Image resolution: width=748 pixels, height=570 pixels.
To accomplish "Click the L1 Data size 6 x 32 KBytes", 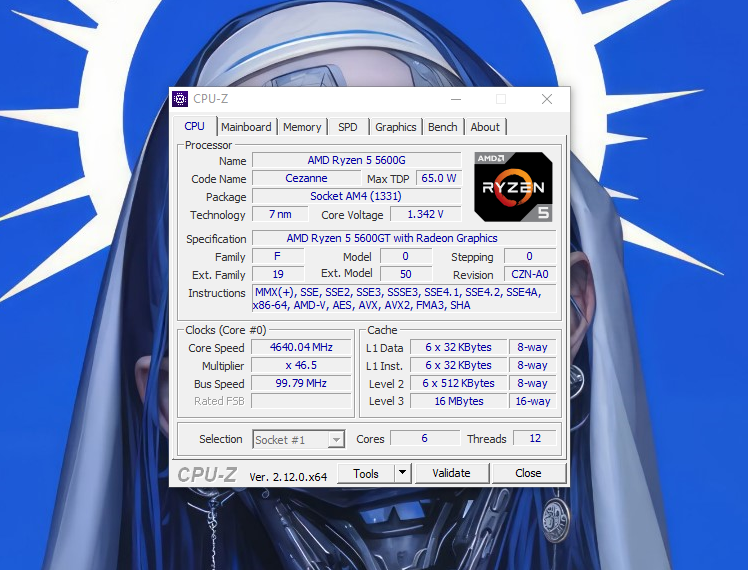I will [458, 347].
